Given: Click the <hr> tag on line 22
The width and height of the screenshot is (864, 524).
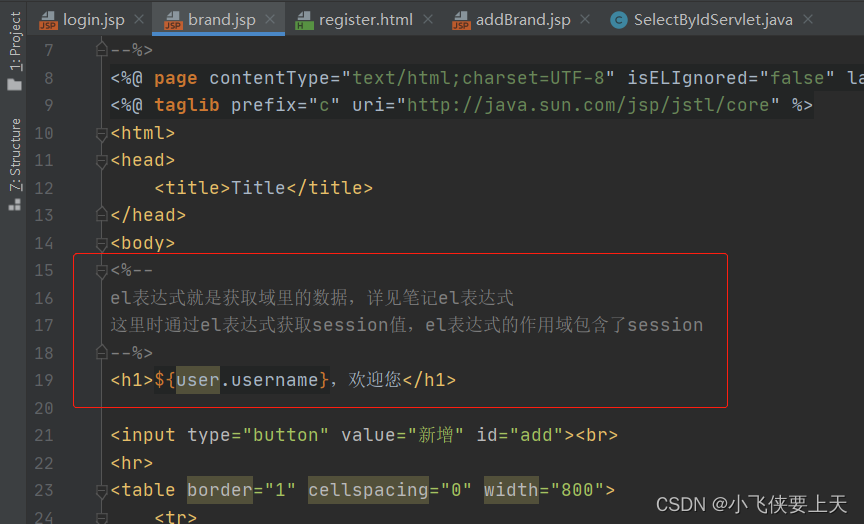Looking at the screenshot, I should point(132,463).
